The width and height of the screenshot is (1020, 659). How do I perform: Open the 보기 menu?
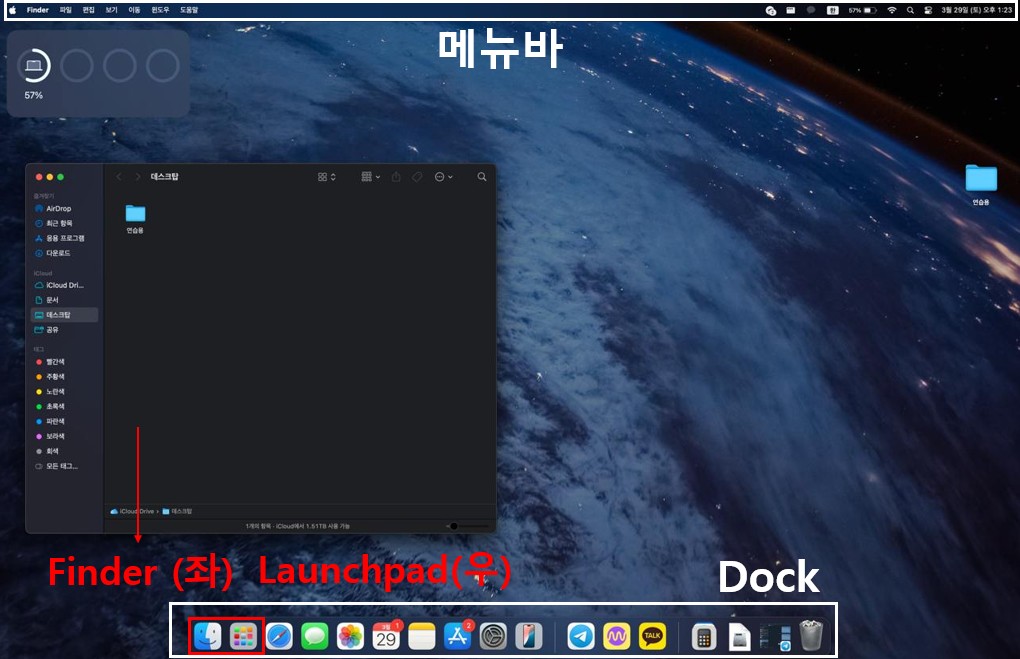111,10
